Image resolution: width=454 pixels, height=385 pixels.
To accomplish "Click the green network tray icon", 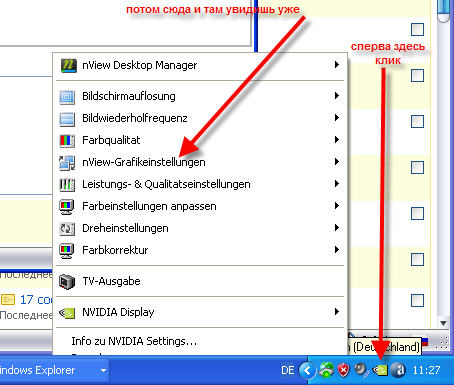I will (326, 370).
